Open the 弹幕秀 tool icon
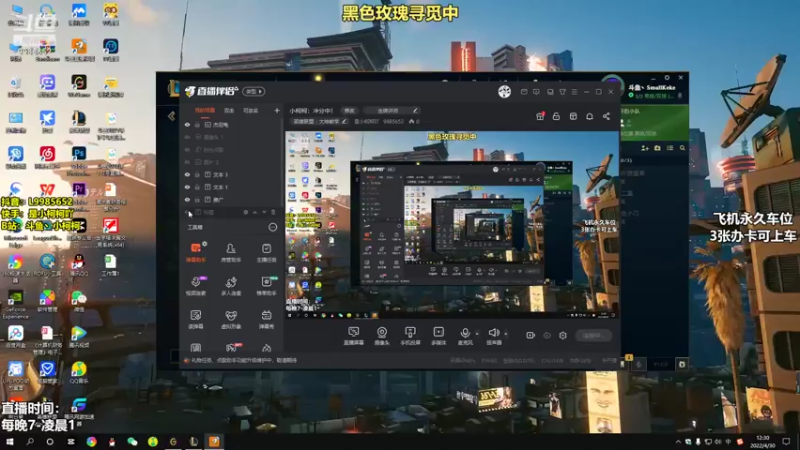The width and height of the screenshot is (800, 450). click(266, 319)
